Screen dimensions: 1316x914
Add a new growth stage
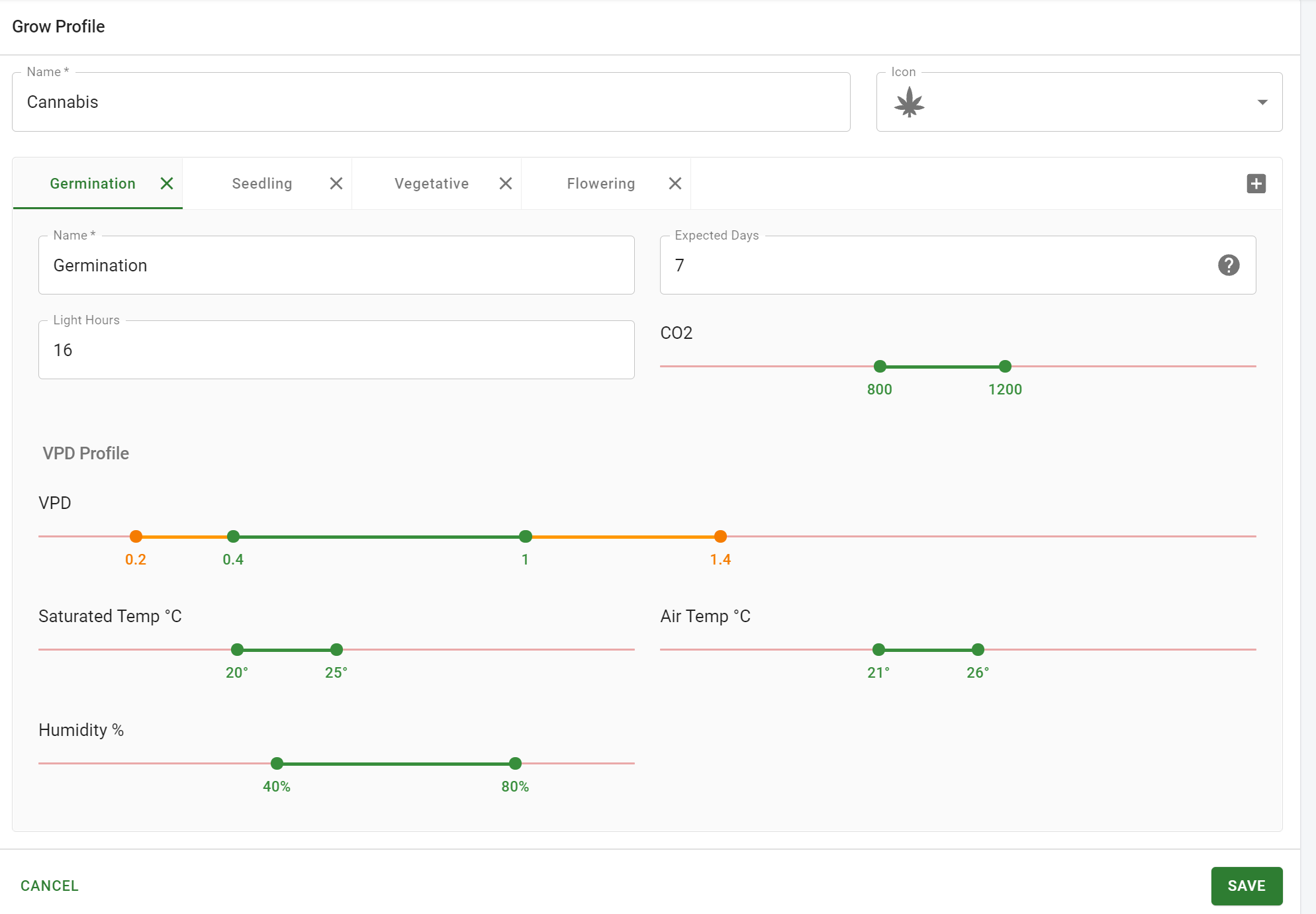pyautogui.click(x=1256, y=183)
